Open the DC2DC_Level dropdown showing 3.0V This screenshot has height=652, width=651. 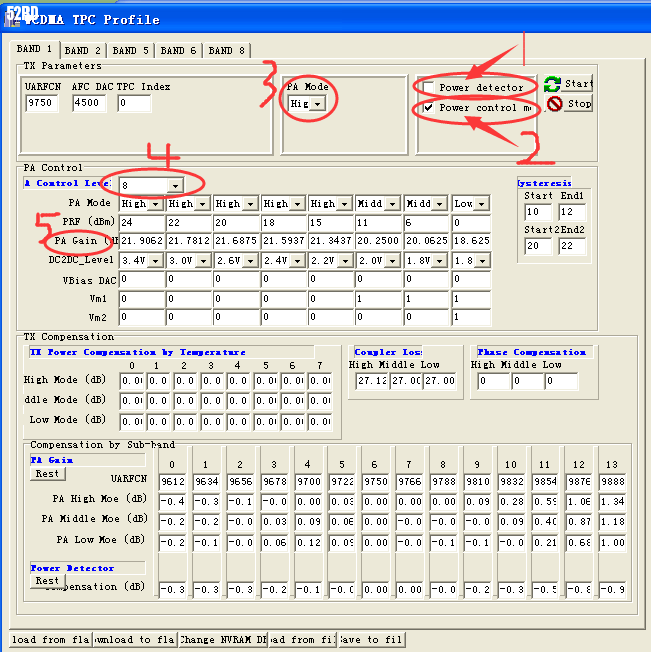coord(203,261)
